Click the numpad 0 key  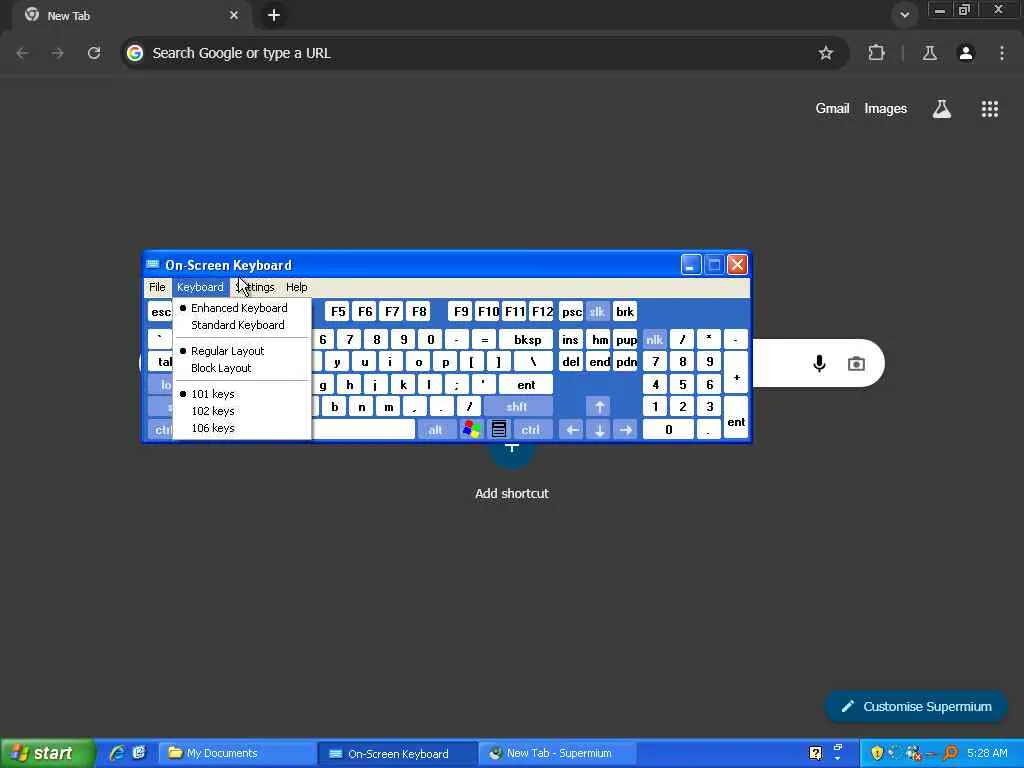[x=668, y=430]
